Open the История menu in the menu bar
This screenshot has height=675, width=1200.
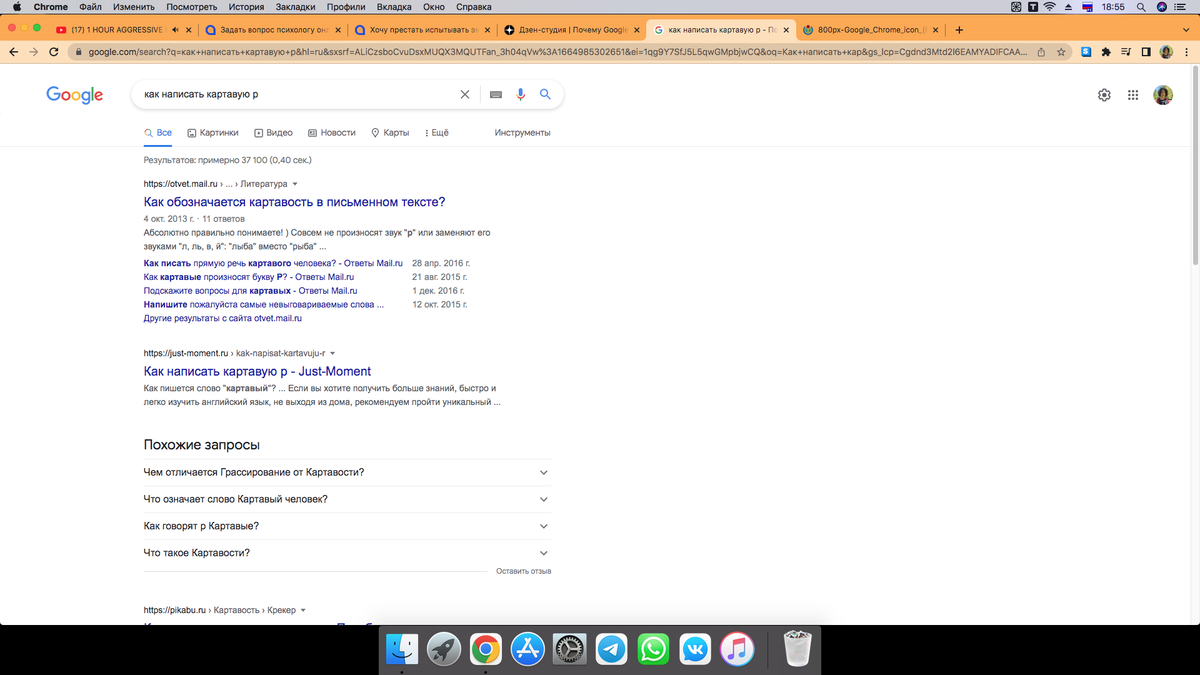(x=245, y=7)
